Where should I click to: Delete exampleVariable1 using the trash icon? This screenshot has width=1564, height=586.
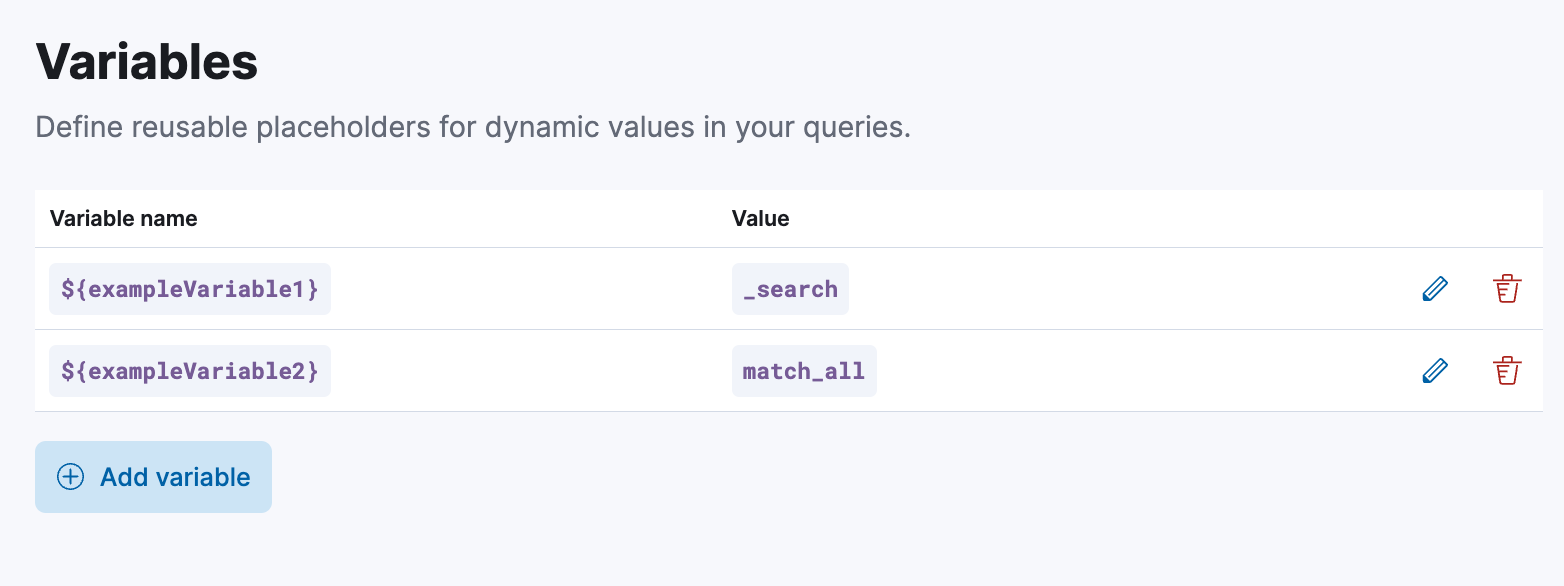click(1507, 288)
